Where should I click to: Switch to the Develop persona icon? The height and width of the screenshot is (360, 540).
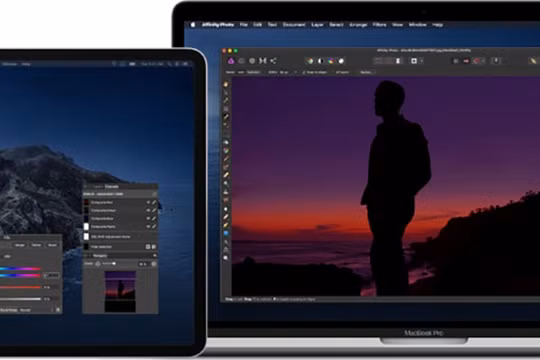click(252, 61)
